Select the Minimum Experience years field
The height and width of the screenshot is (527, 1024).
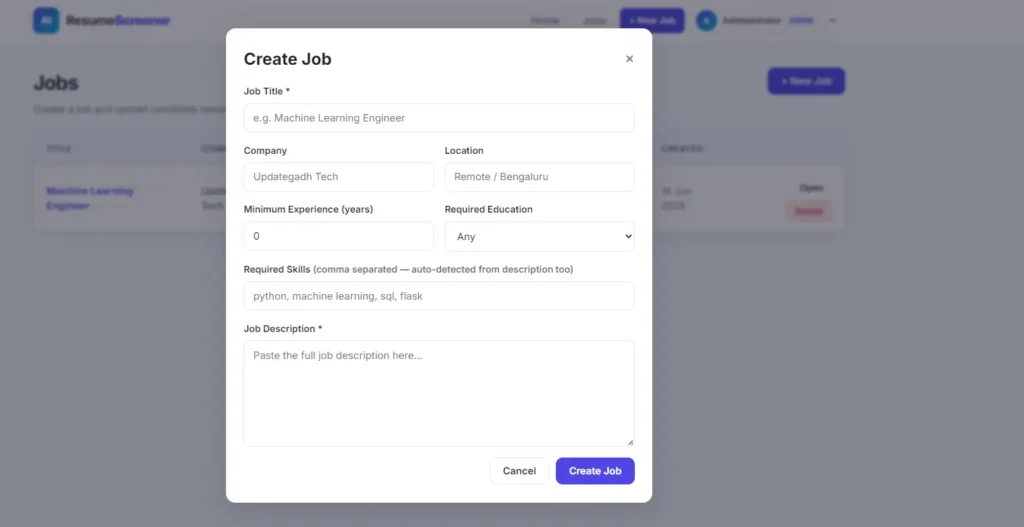coord(338,236)
